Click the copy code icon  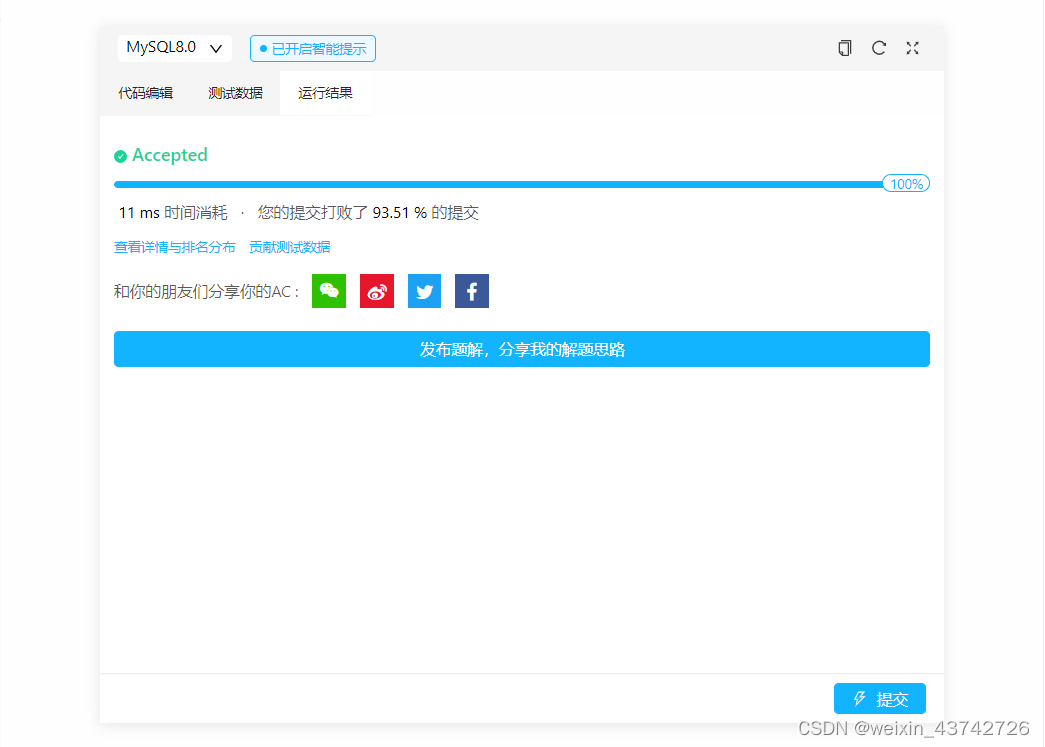click(x=844, y=48)
